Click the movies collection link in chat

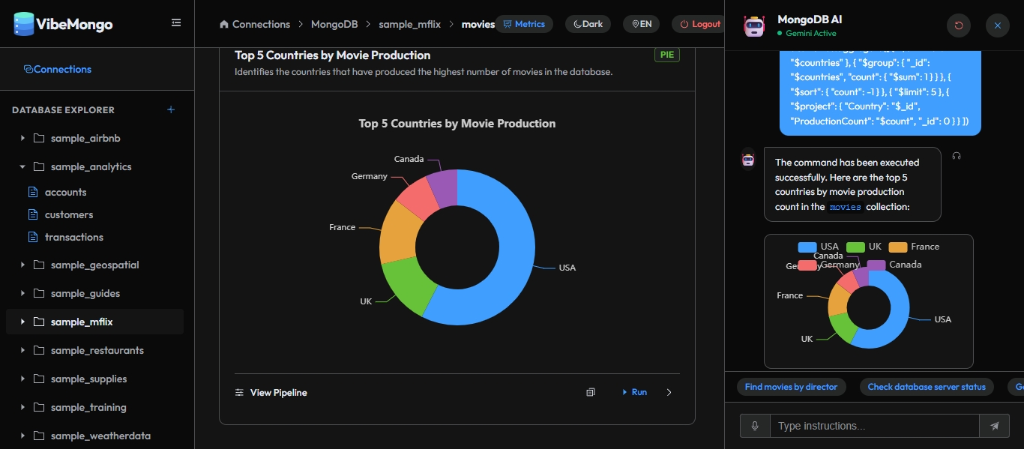click(x=846, y=207)
